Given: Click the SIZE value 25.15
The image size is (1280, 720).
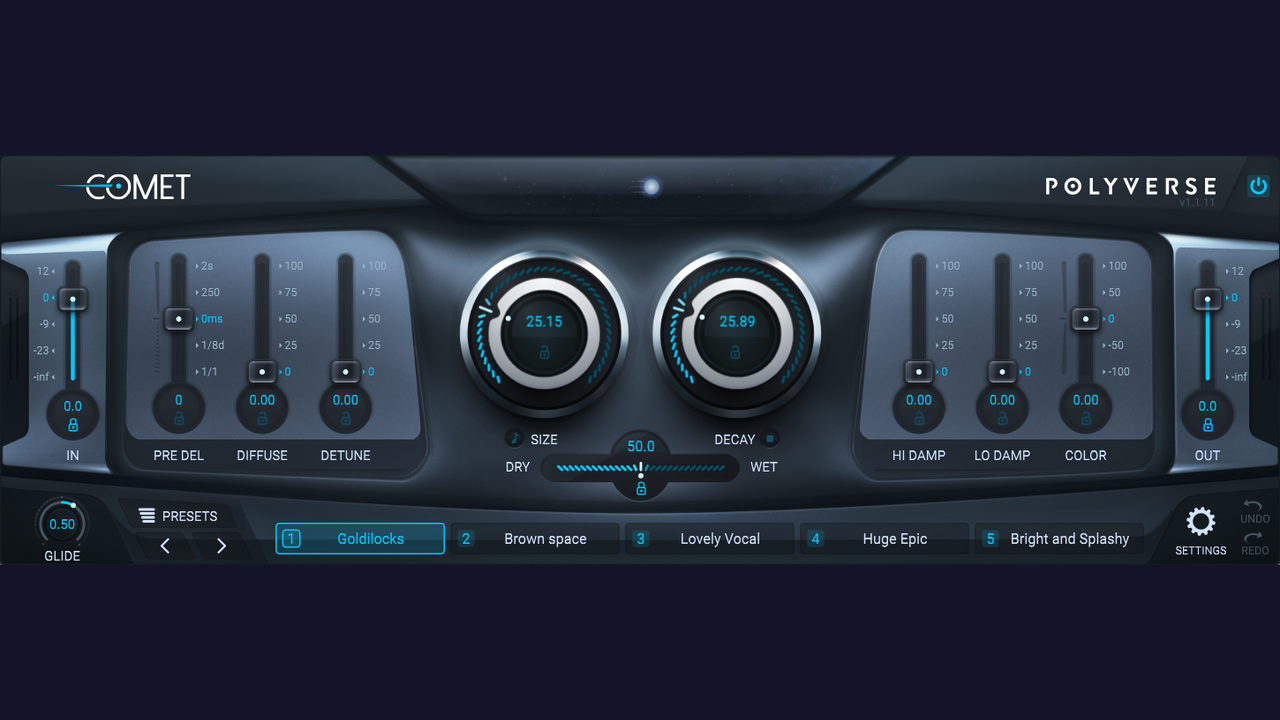Looking at the screenshot, I should (545, 322).
